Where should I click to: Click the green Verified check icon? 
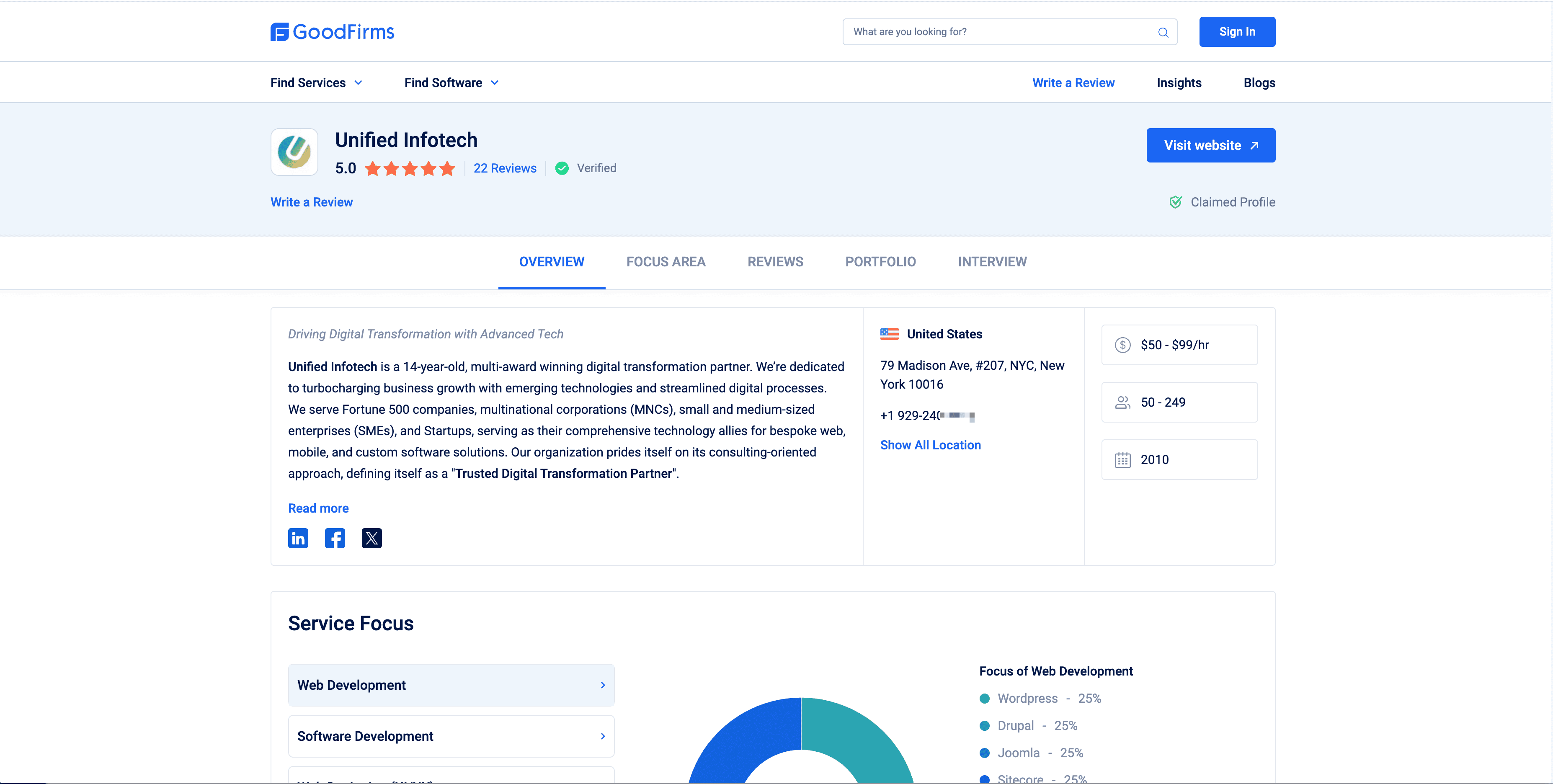click(562, 168)
